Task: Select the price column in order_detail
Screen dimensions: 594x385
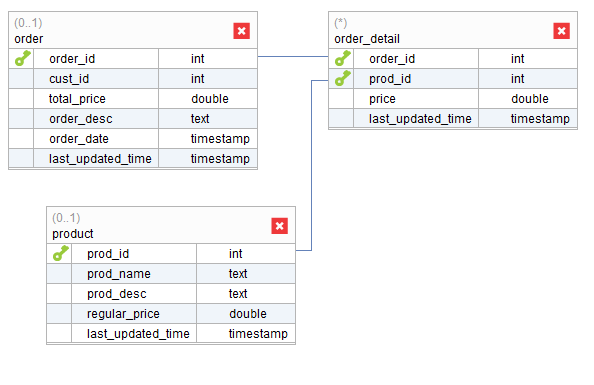Action: pyautogui.click(x=382, y=99)
